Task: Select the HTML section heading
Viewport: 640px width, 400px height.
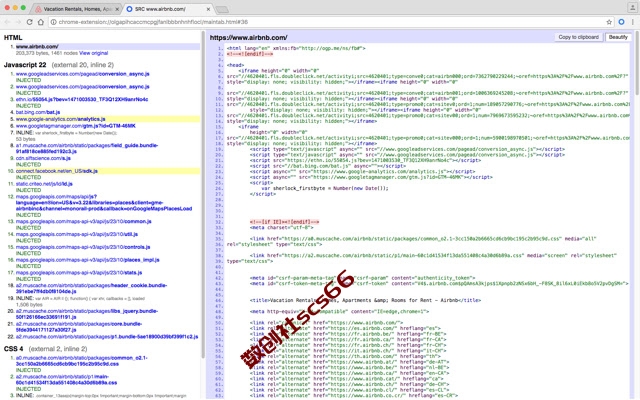Action: pos(13,38)
